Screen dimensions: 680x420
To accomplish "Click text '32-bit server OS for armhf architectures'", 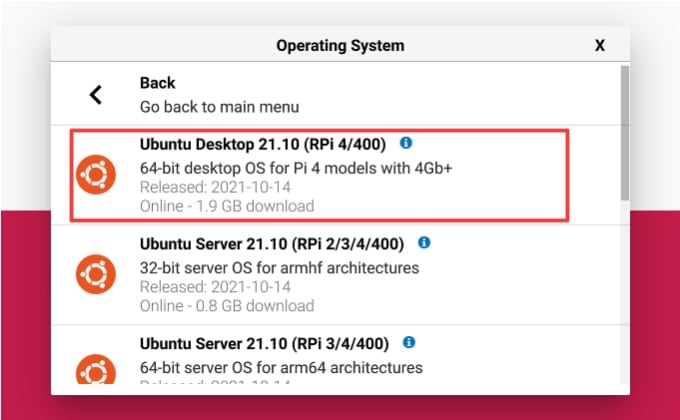I will [279, 268].
